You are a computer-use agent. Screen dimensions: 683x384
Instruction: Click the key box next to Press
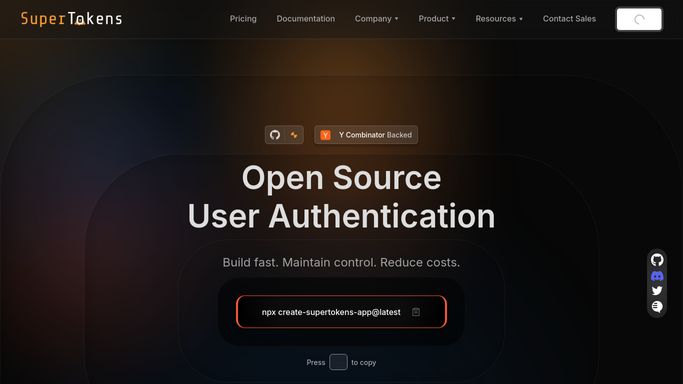coord(338,362)
